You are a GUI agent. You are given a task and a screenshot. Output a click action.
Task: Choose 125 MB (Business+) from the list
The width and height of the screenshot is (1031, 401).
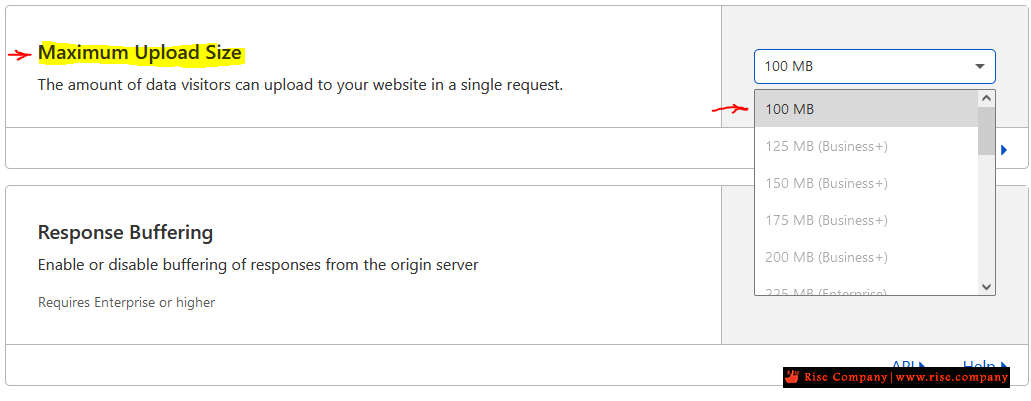coord(867,146)
